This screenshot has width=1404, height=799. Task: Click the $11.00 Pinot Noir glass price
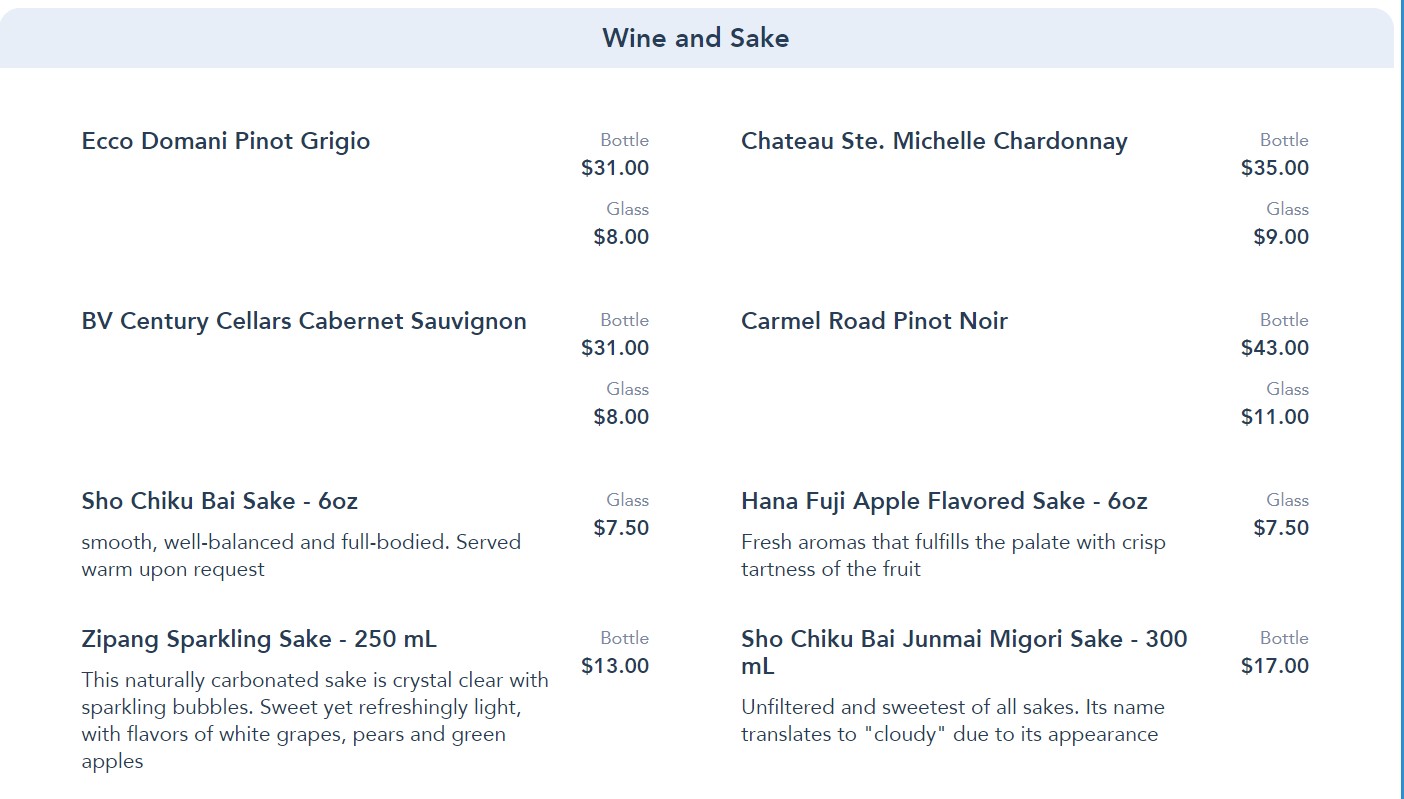pyautogui.click(x=1275, y=417)
